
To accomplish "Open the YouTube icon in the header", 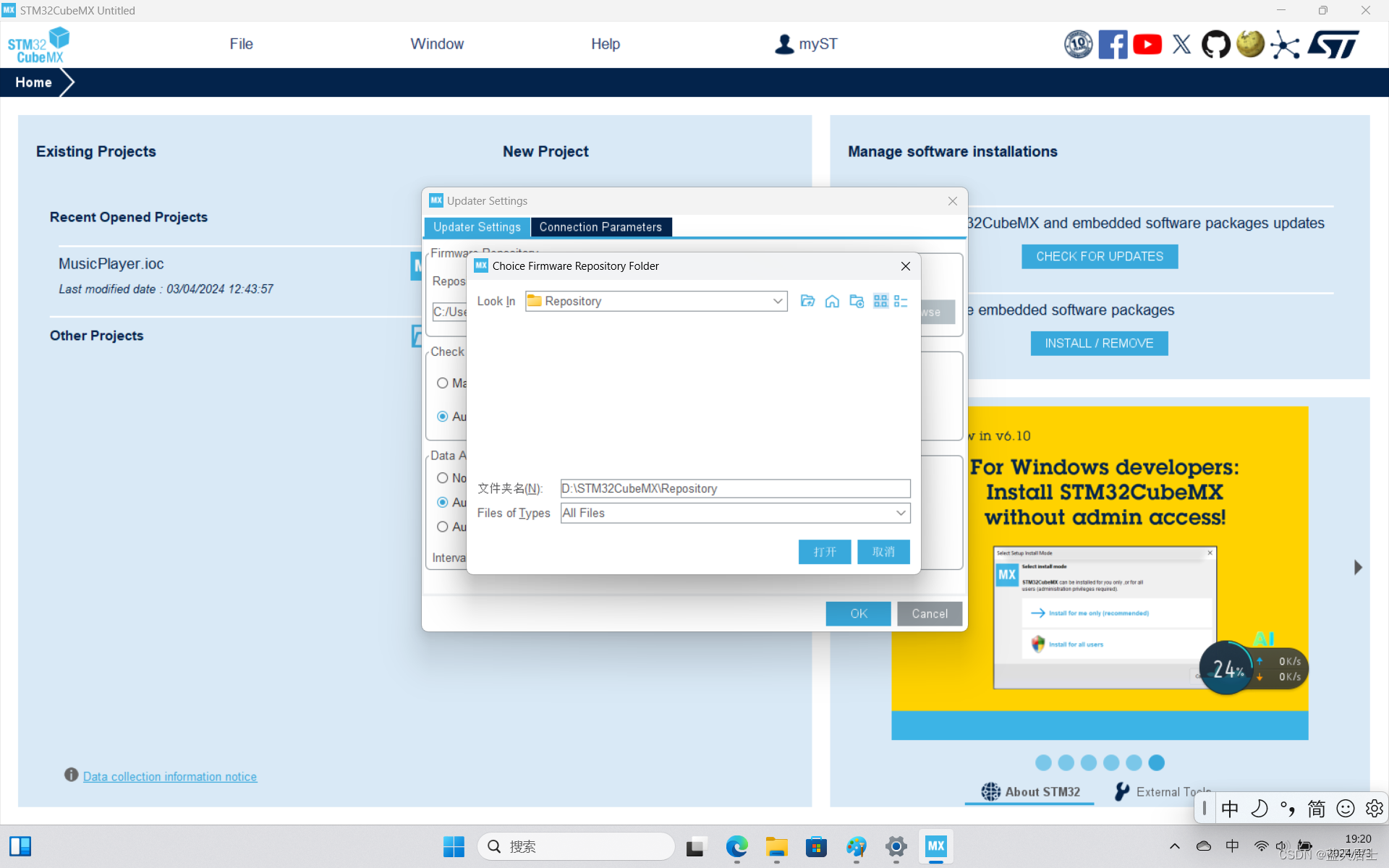I will click(1147, 45).
